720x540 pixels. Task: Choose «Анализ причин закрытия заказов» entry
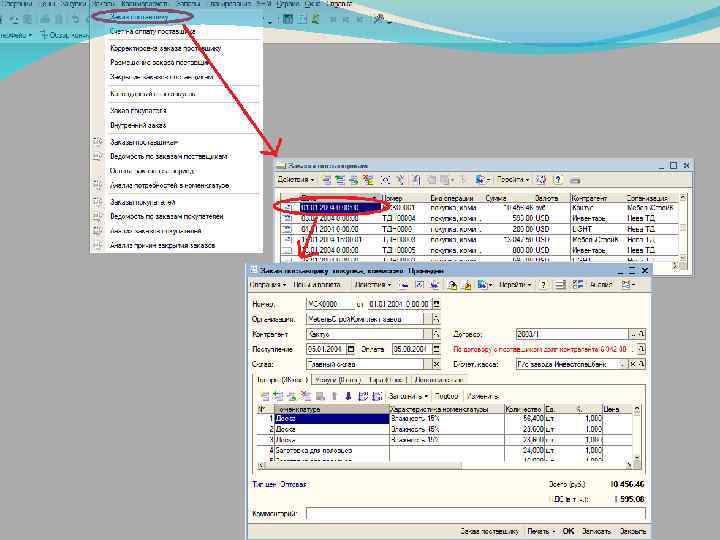(x=162, y=245)
